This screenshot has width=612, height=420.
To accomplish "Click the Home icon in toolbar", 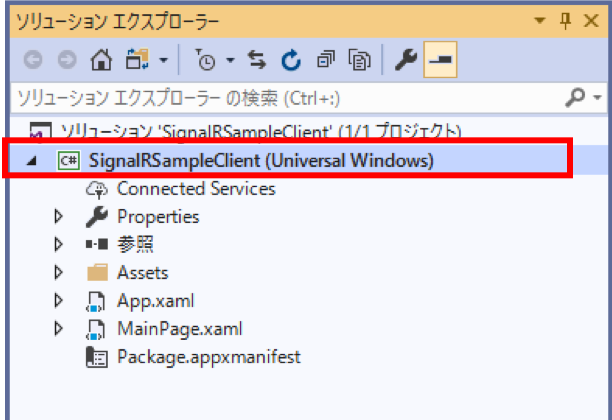I will pos(101,60).
